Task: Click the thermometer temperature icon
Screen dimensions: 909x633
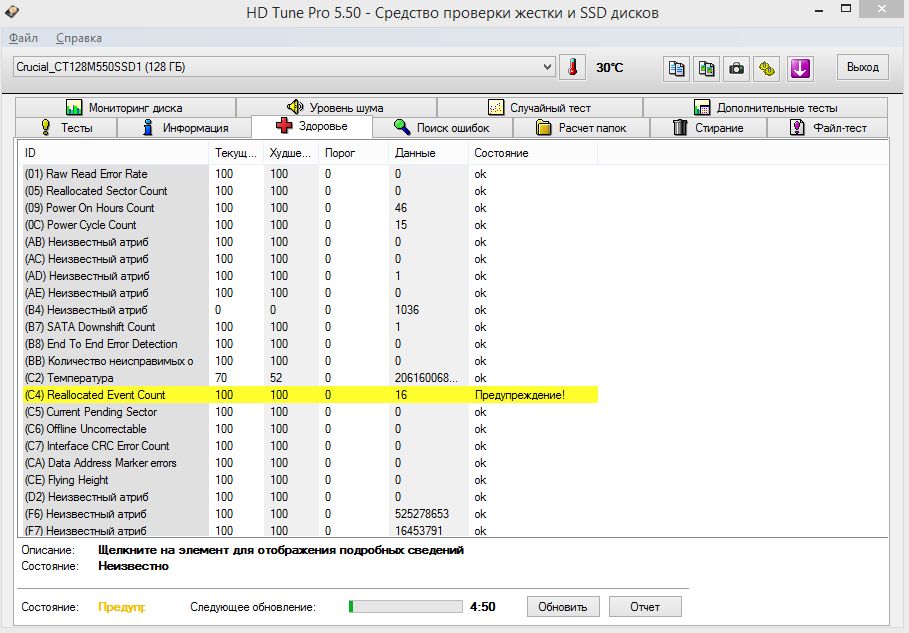Action: coord(572,67)
